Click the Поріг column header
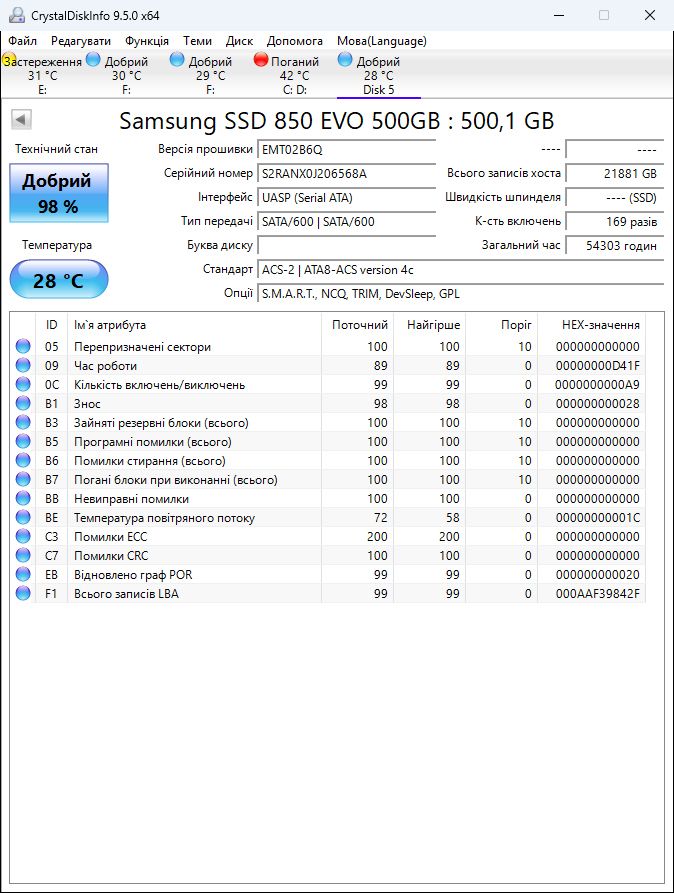674x893 pixels. pos(502,325)
